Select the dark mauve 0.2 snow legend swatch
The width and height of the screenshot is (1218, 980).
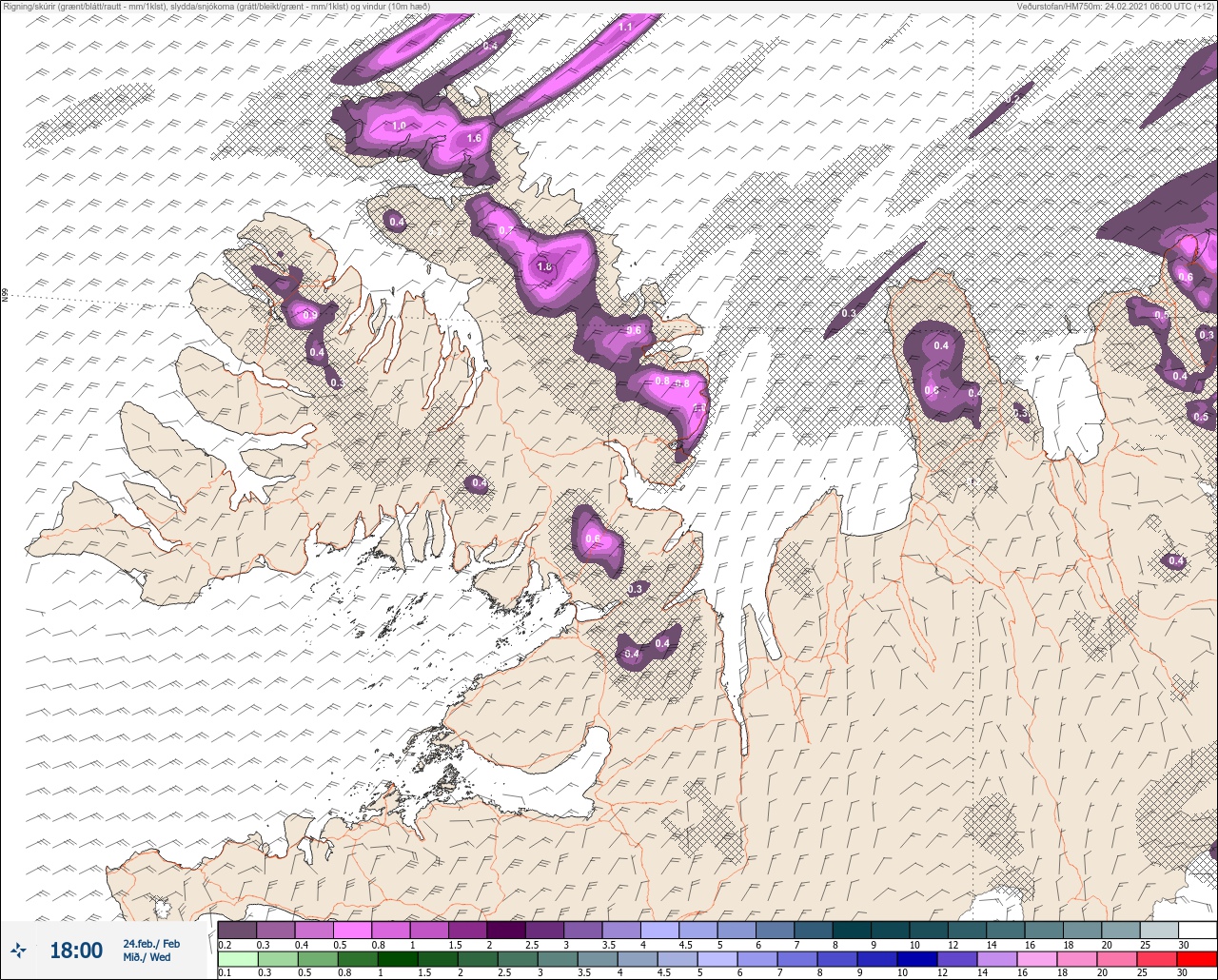coord(237,930)
